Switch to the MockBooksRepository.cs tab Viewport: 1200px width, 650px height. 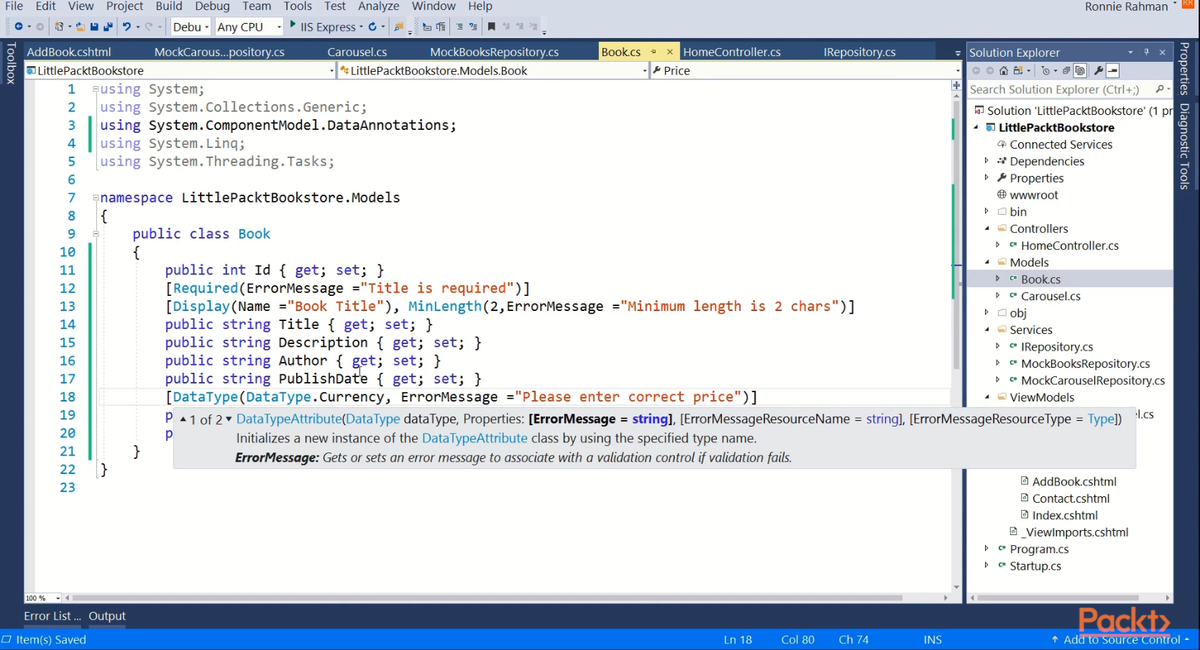[494, 51]
